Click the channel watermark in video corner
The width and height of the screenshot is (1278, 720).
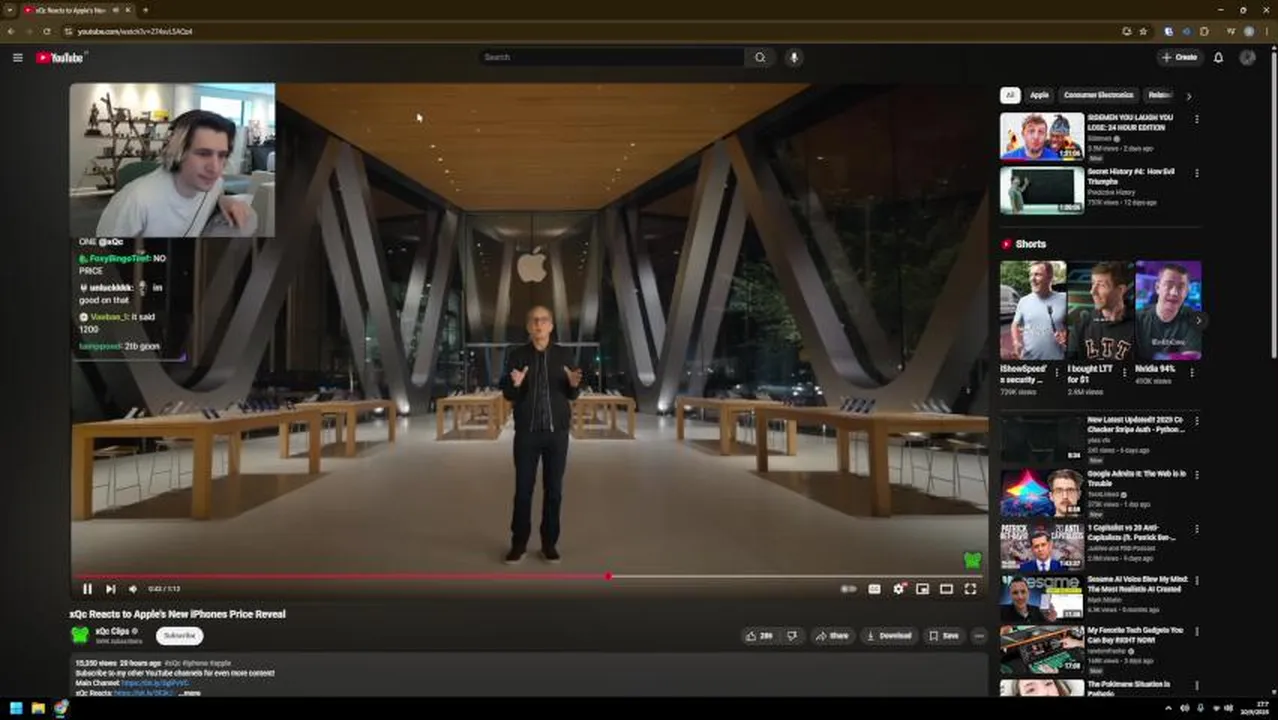(x=971, y=560)
